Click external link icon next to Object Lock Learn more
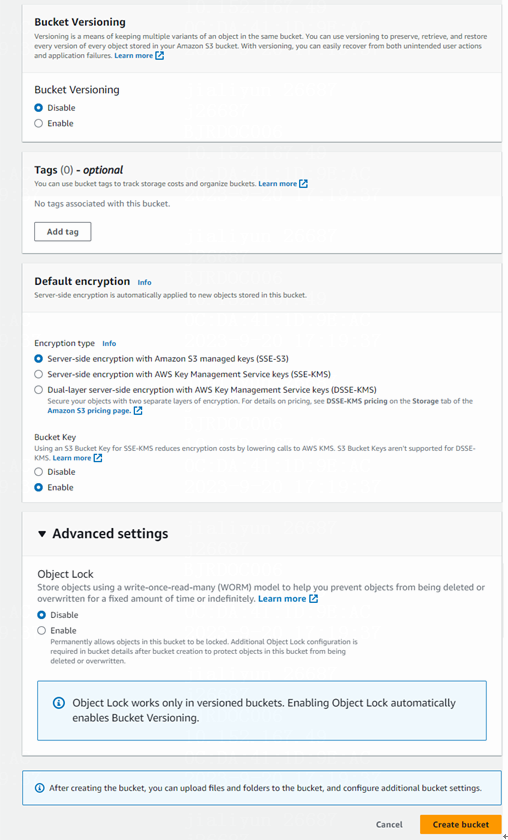The image size is (508, 840). (x=313, y=599)
